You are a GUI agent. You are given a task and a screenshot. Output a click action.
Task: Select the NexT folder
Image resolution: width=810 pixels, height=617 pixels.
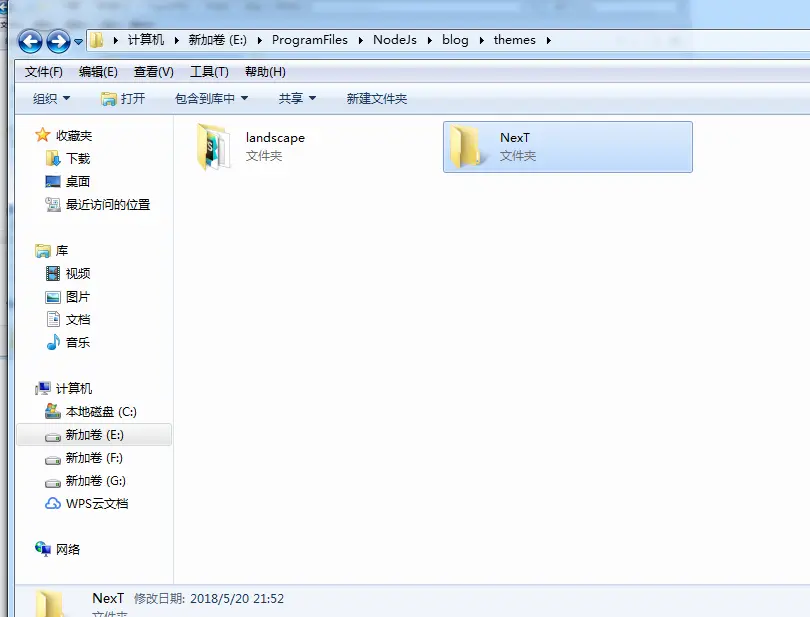[567, 147]
